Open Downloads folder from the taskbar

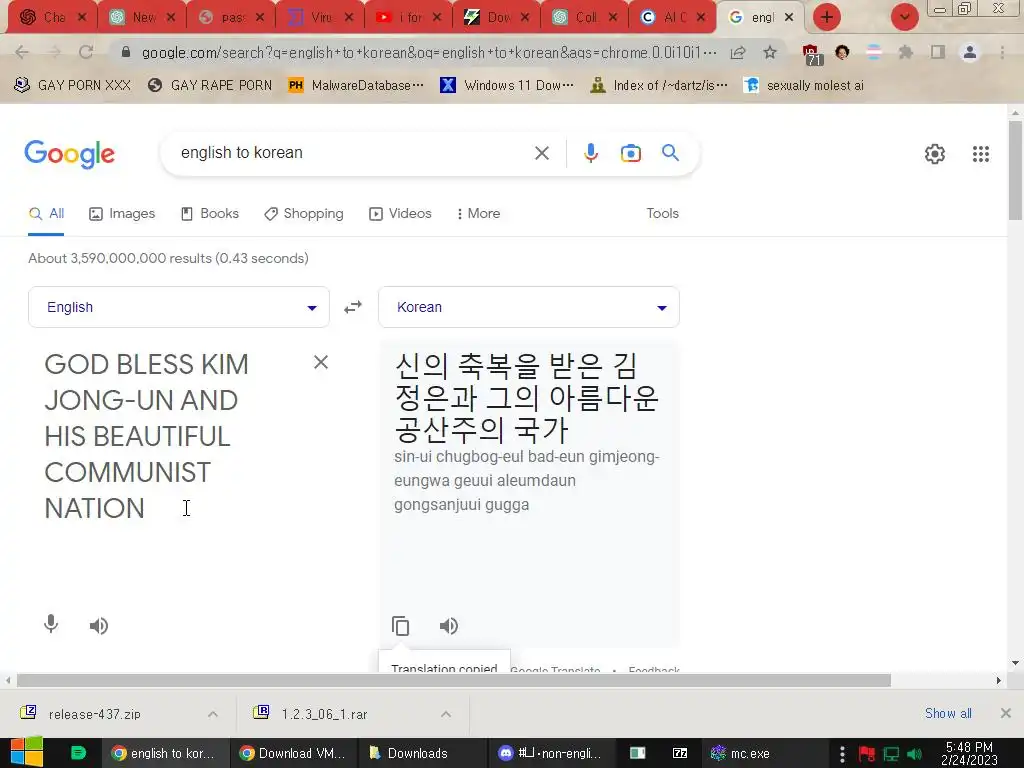tap(422, 753)
